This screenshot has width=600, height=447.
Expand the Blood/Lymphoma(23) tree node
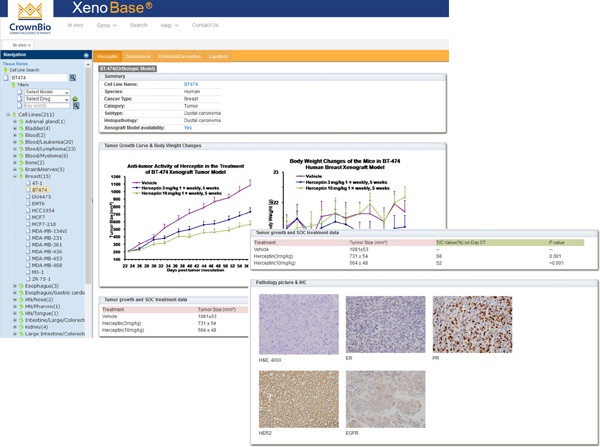(14, 149)
